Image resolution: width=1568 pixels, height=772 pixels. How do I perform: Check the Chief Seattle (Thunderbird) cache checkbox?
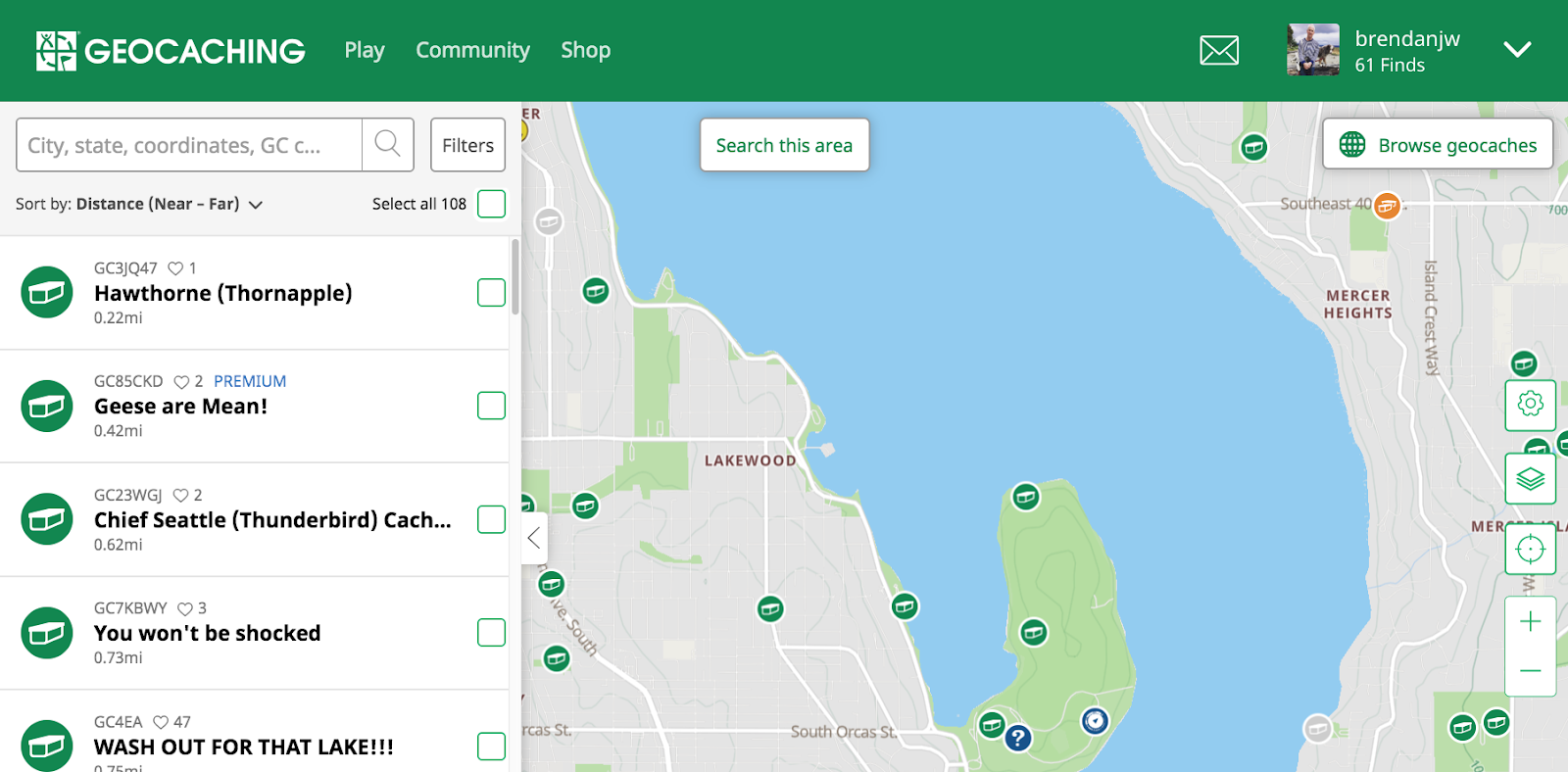[x=491, y=519]
